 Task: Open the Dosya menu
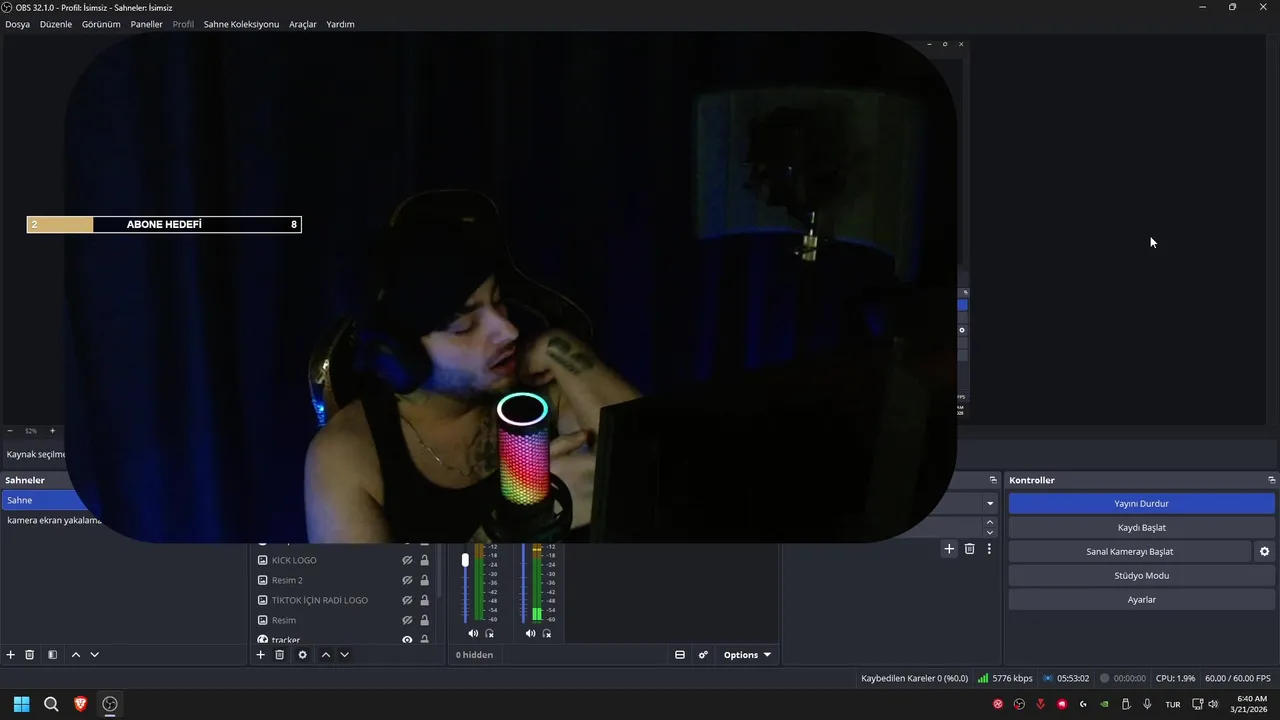click(x=17, y=24)
